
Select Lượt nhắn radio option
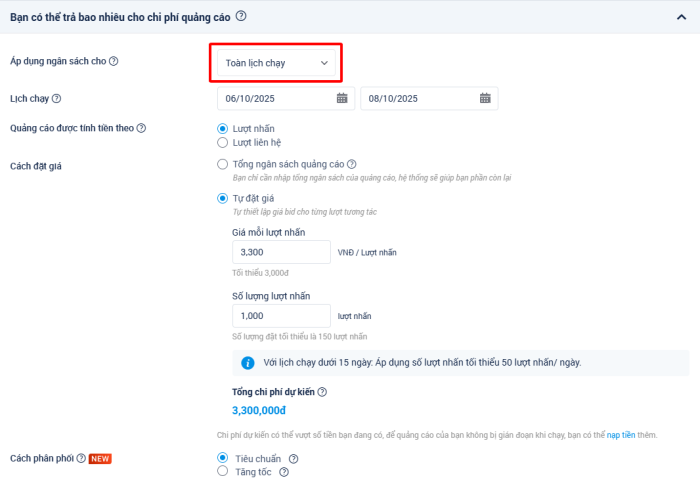point(222,129)
